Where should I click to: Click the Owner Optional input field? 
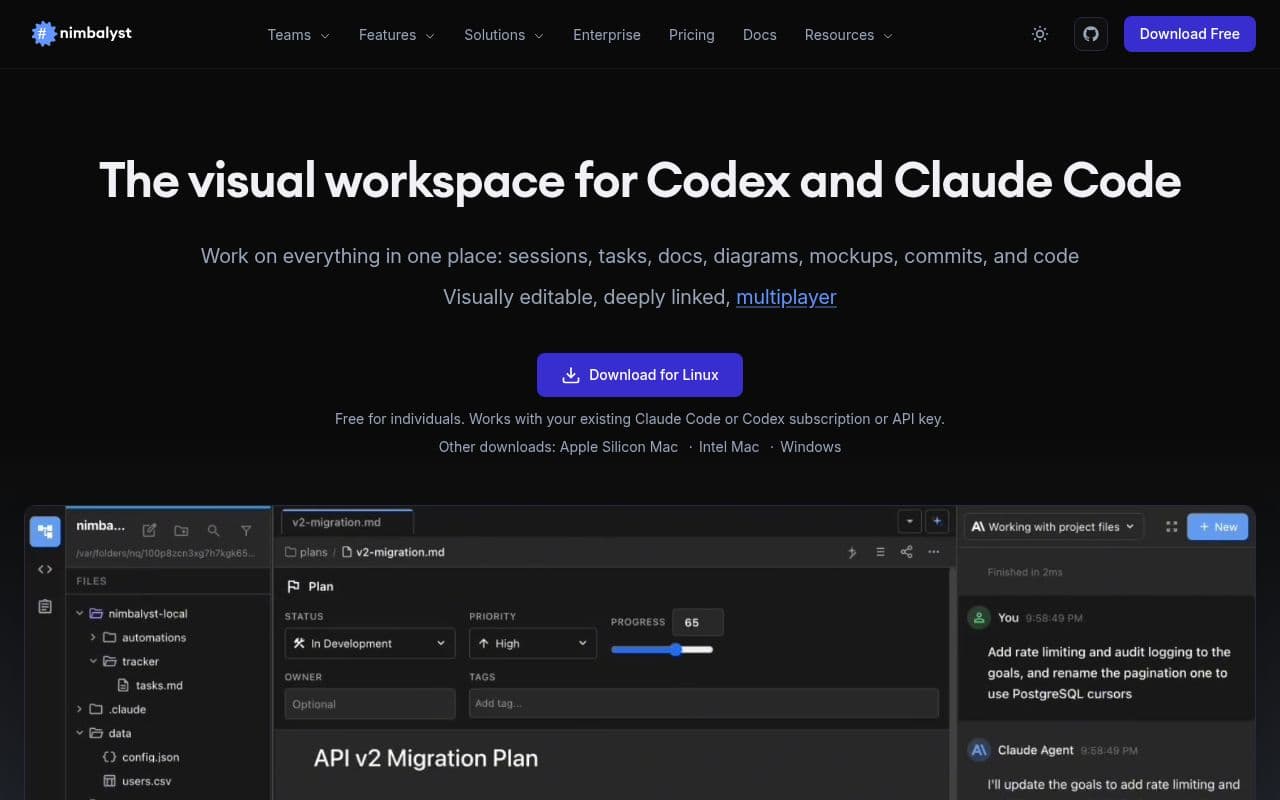click(x=370, y=704)
